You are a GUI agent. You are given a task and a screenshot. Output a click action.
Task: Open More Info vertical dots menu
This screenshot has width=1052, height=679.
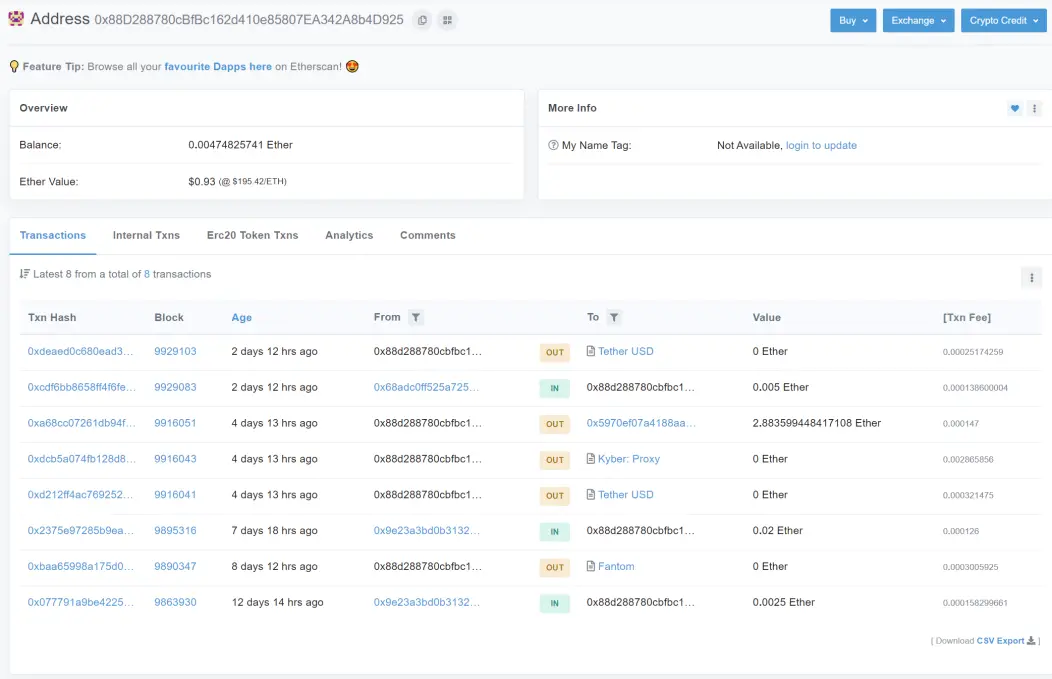[1035, 108]
